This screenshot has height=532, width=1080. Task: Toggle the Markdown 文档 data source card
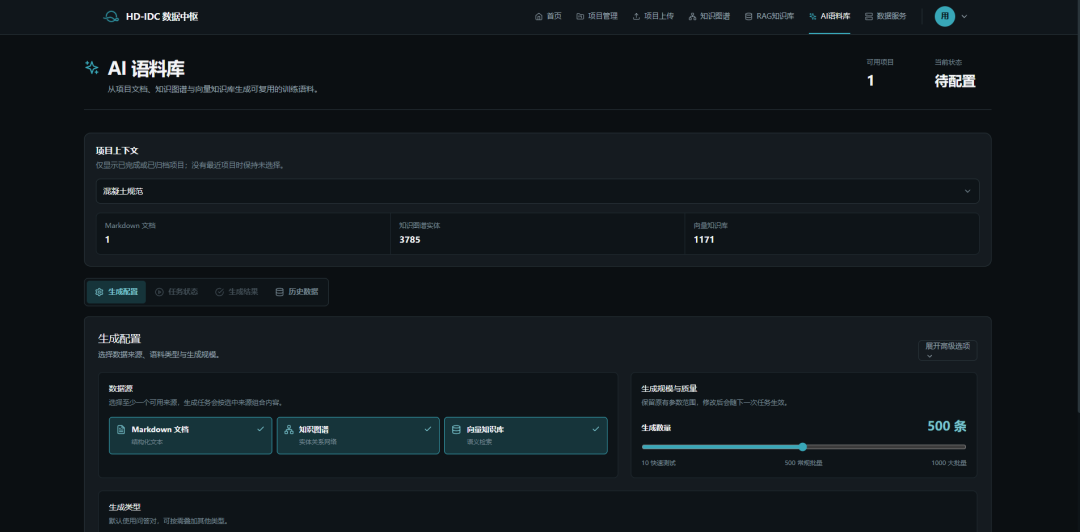191,436
